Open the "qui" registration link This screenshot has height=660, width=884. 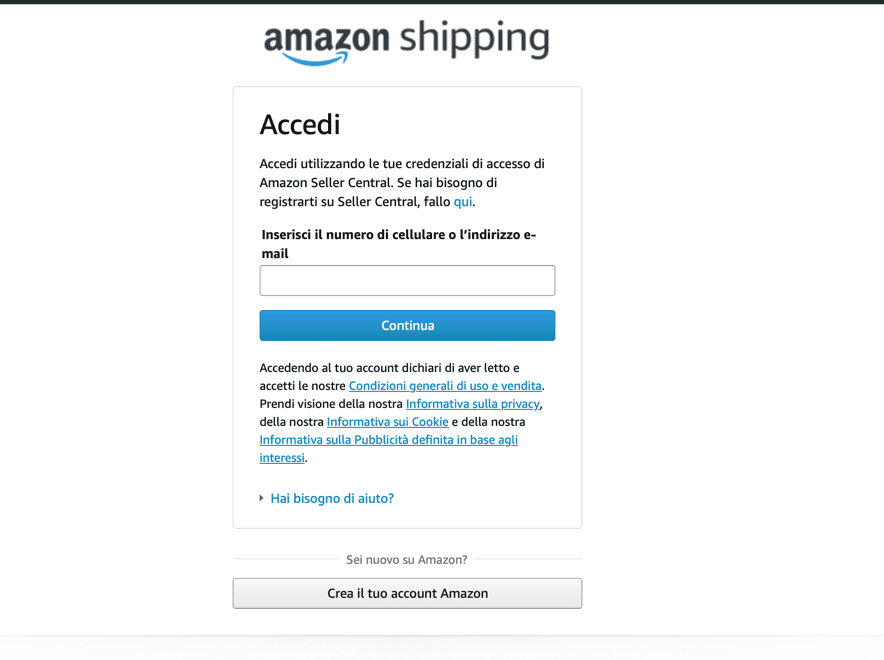click(462, 201)
